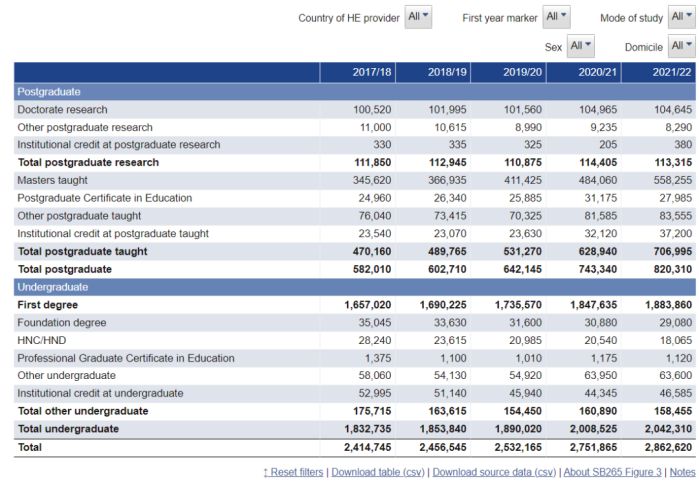
Task: Open the Mode of study dropdown
Action: [682, 17]
